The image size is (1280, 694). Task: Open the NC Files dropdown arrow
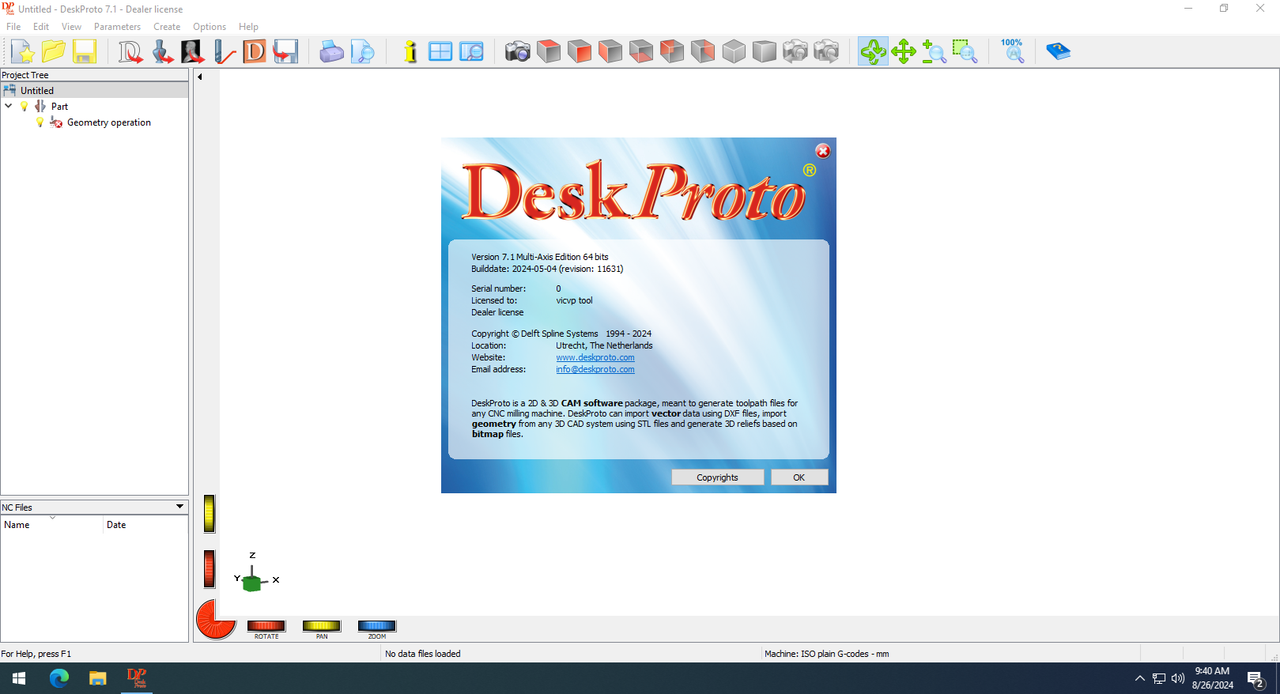pyautogui.click(x=180, y=507)
